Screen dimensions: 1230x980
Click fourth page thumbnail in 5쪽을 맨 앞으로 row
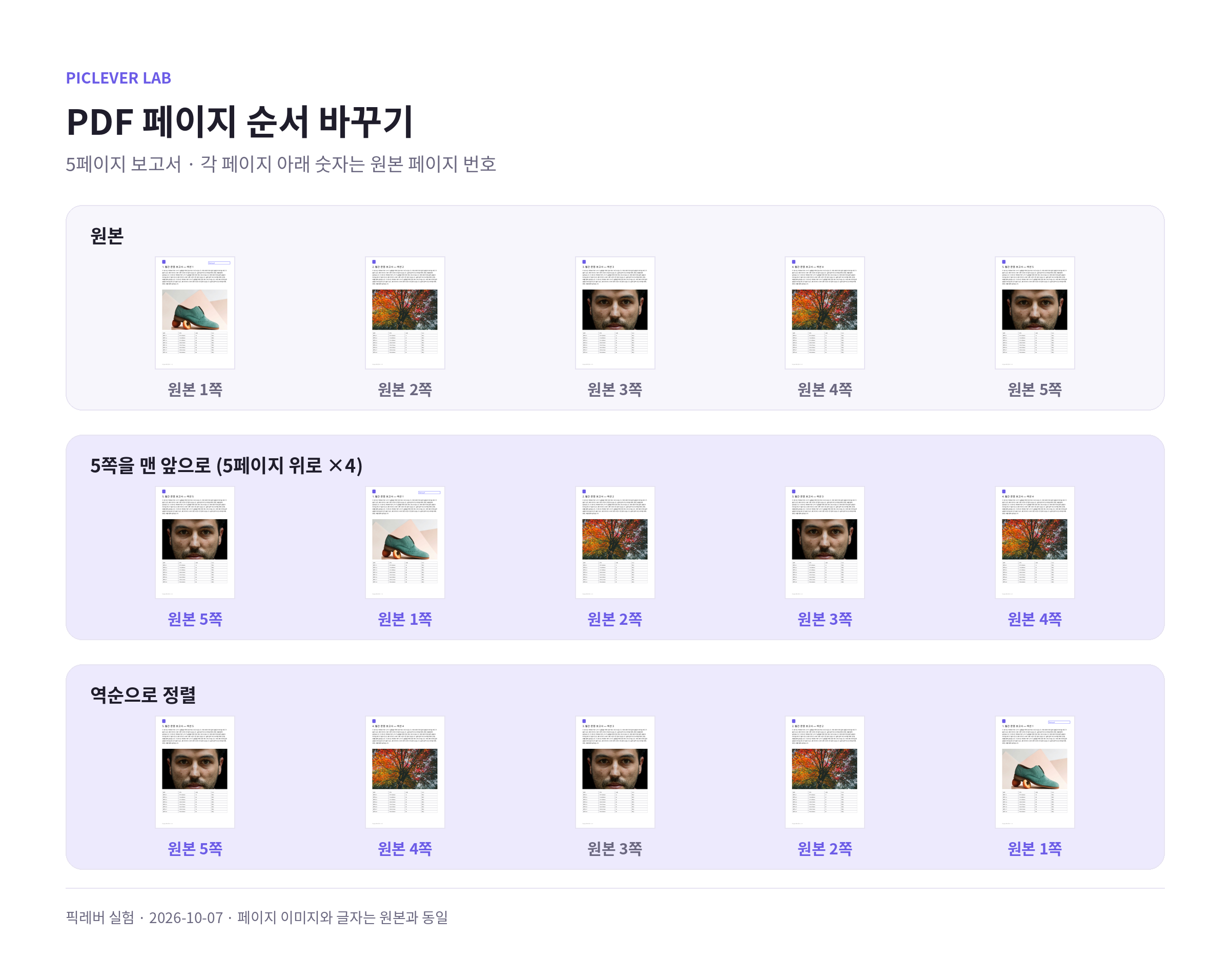(x=825, y=542)
